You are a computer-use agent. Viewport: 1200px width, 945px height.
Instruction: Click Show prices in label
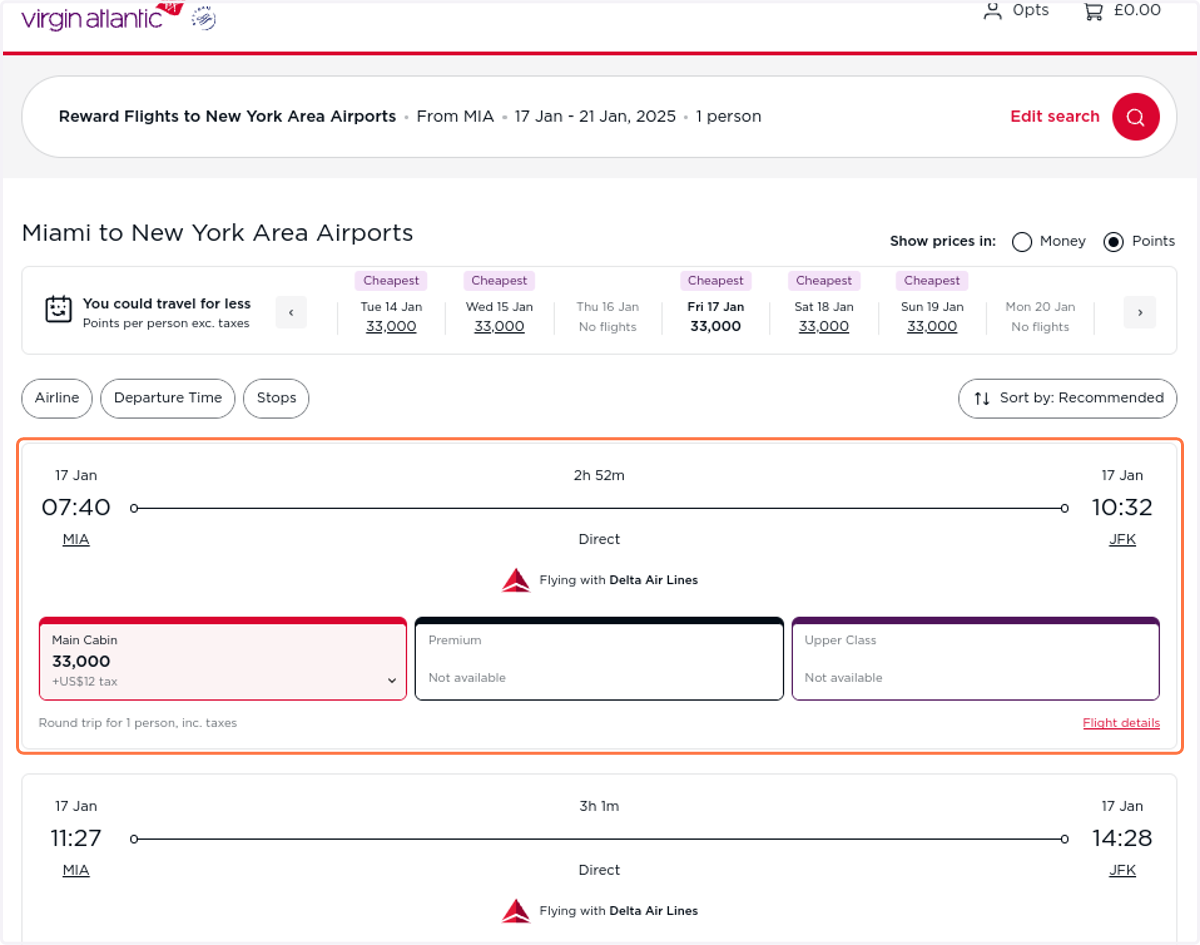[943, 241]
